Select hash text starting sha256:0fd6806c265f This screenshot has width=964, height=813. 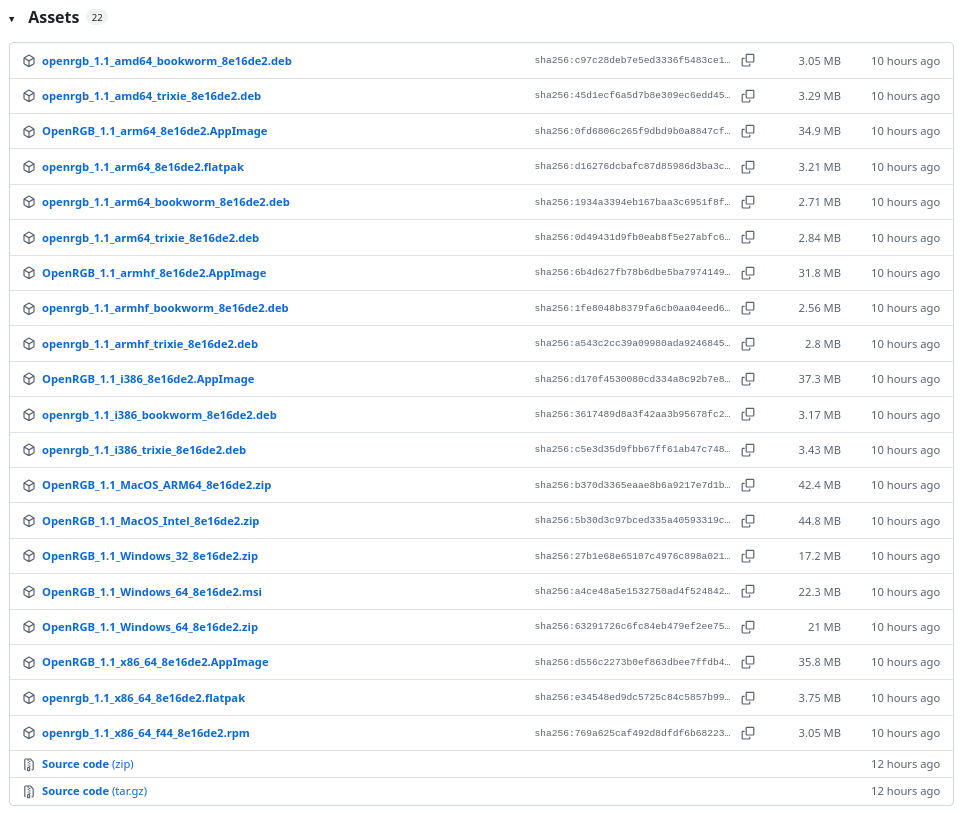633,131
